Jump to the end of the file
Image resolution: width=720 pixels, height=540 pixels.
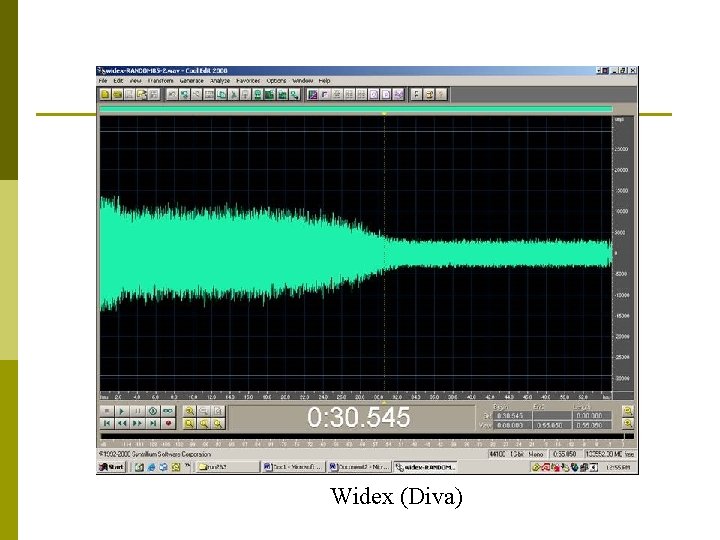[x=153, y=423]
